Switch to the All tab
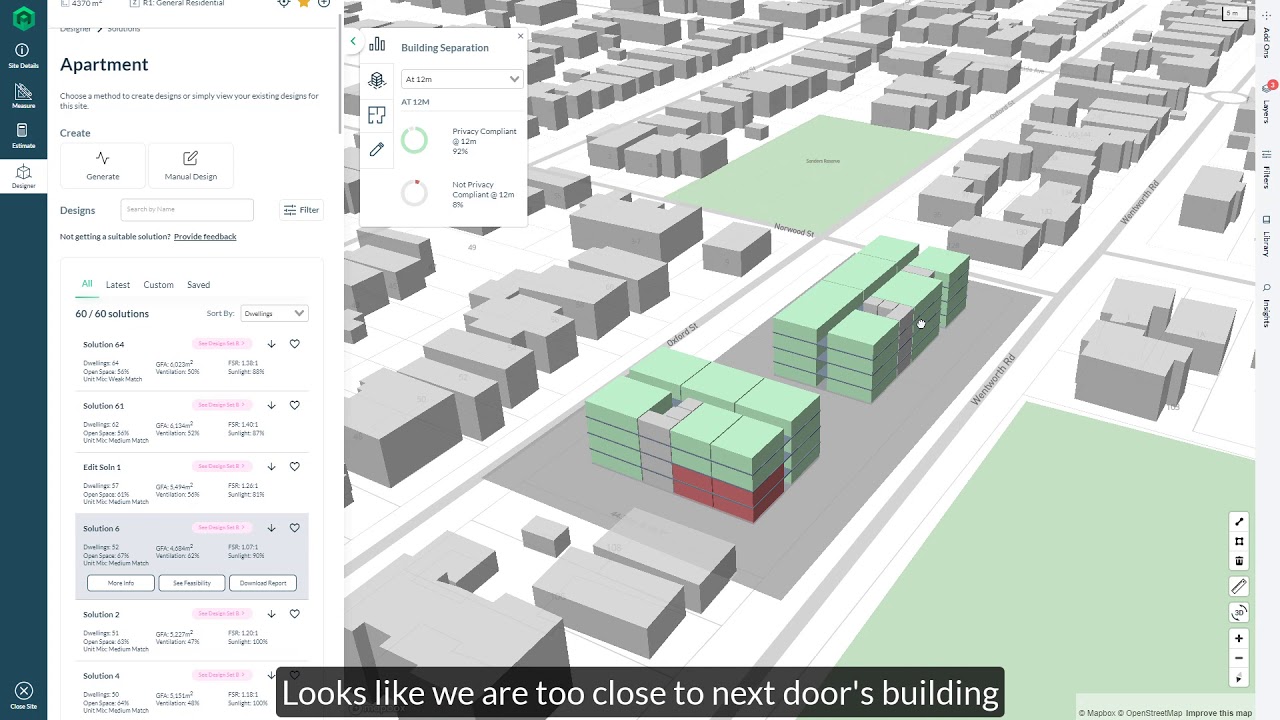The image size is (1280, 720). coord(87,284)
